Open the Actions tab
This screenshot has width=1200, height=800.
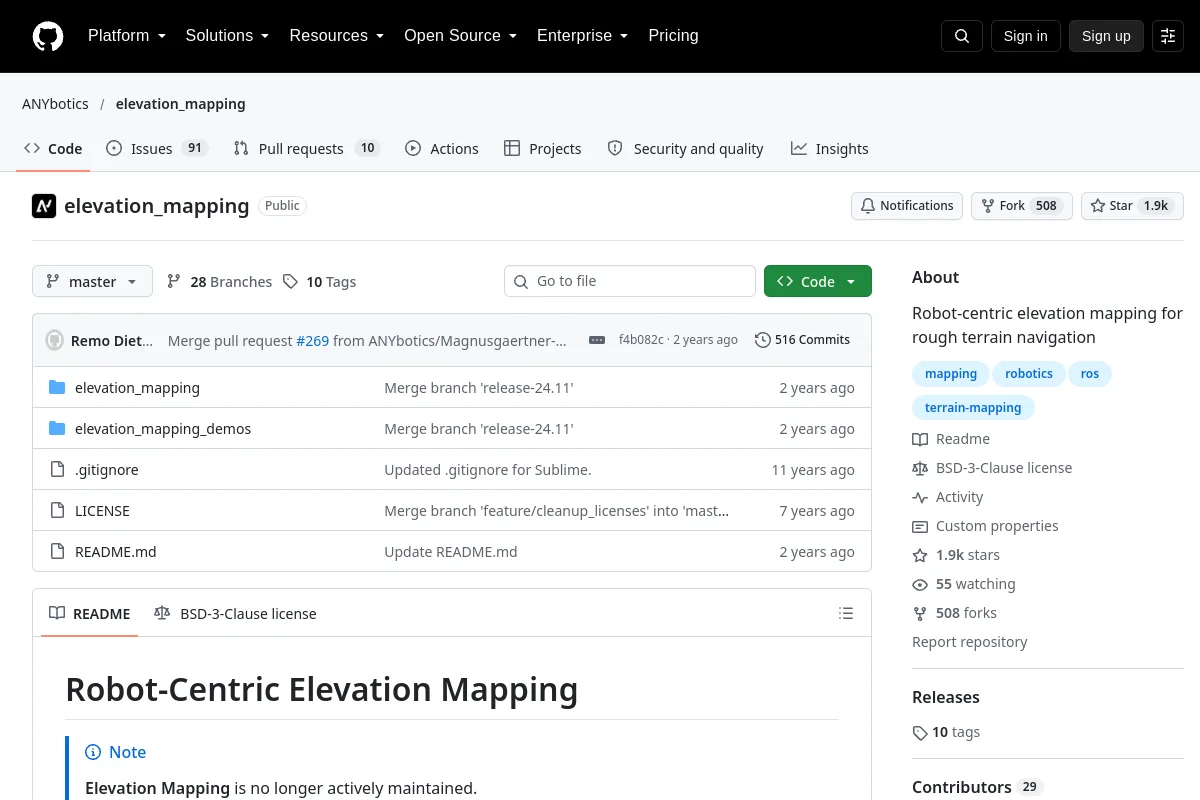pos(442,148)
